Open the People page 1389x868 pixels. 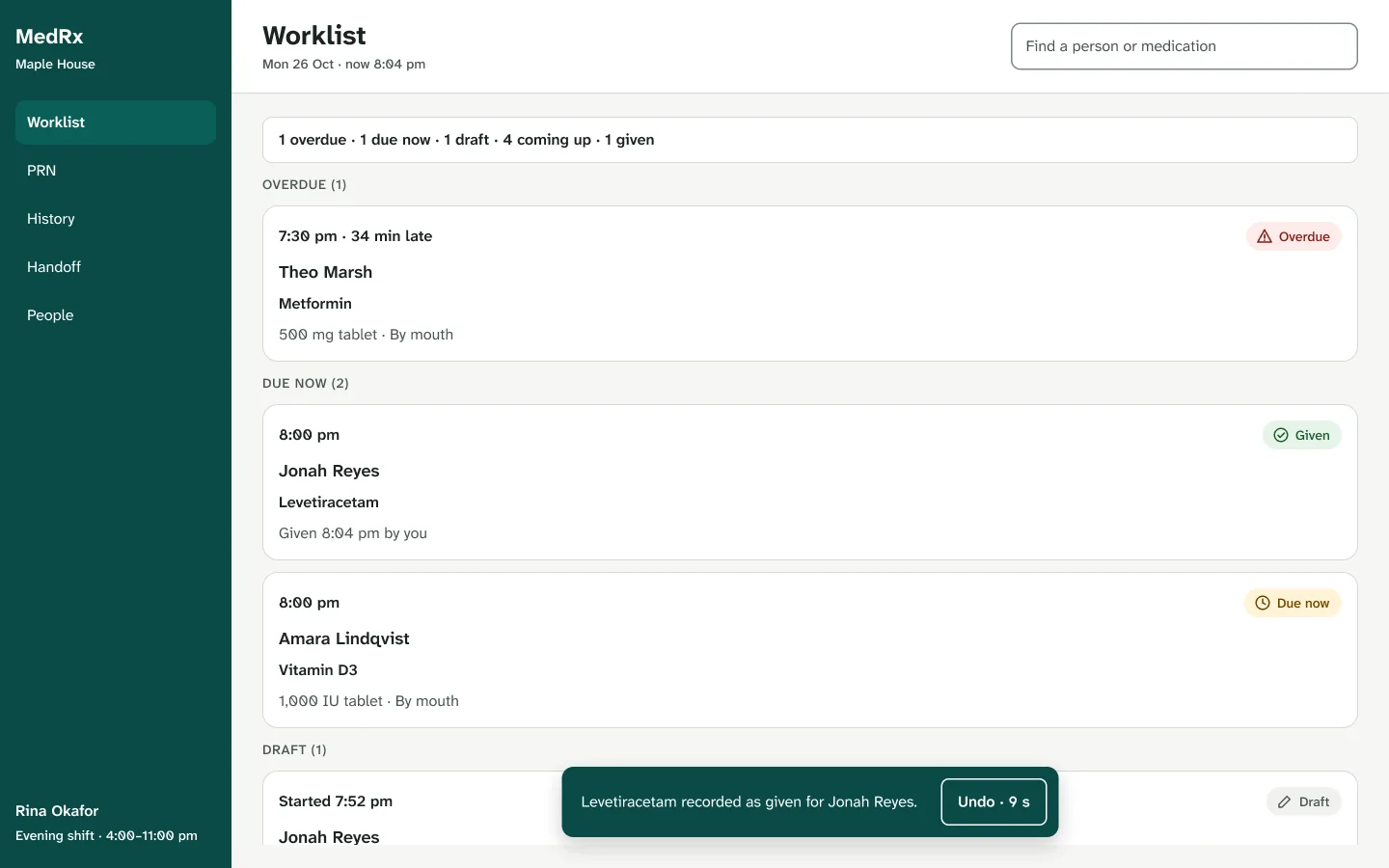[x=116, y=315]
